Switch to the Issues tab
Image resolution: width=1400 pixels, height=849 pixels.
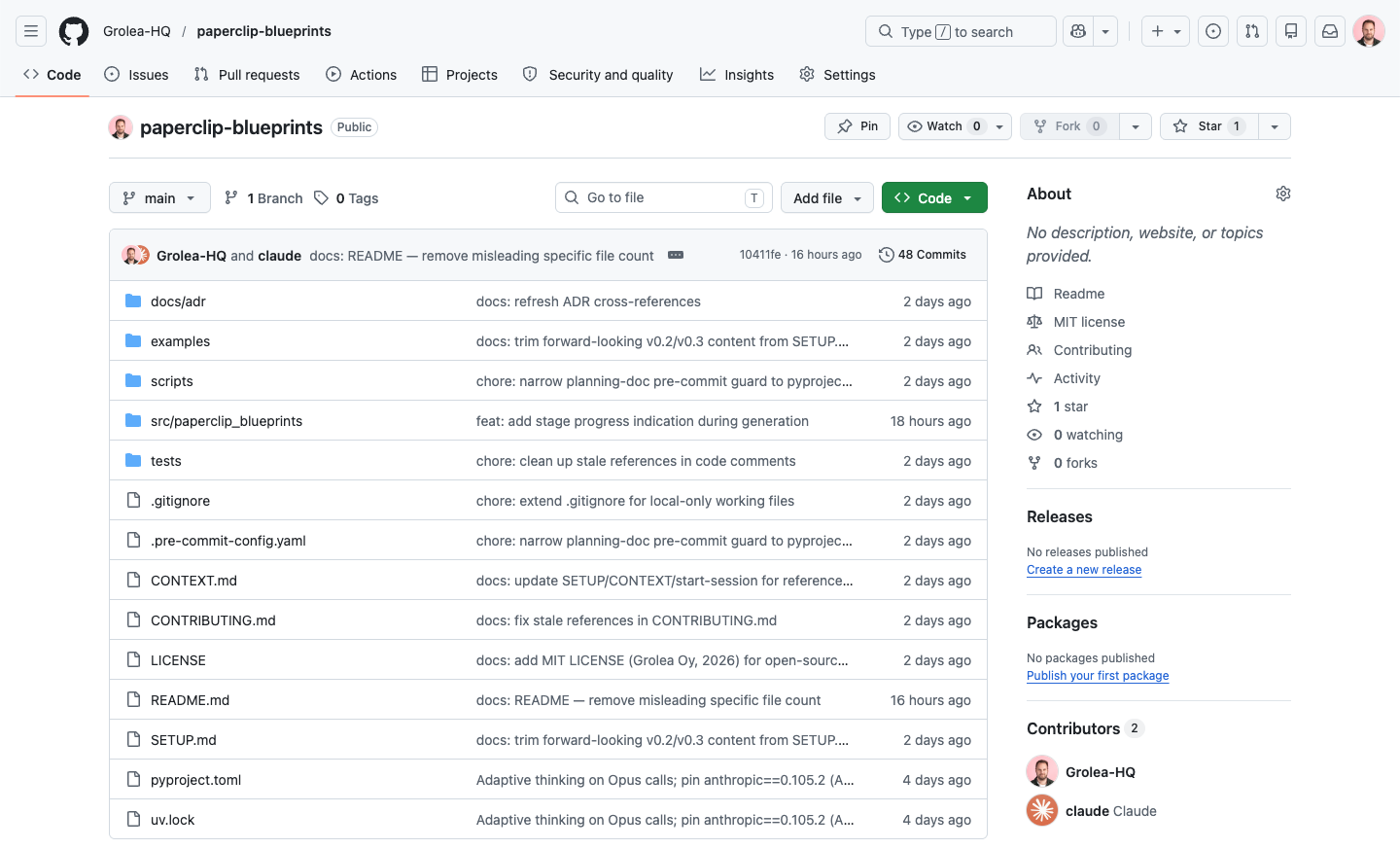(136, 75)
